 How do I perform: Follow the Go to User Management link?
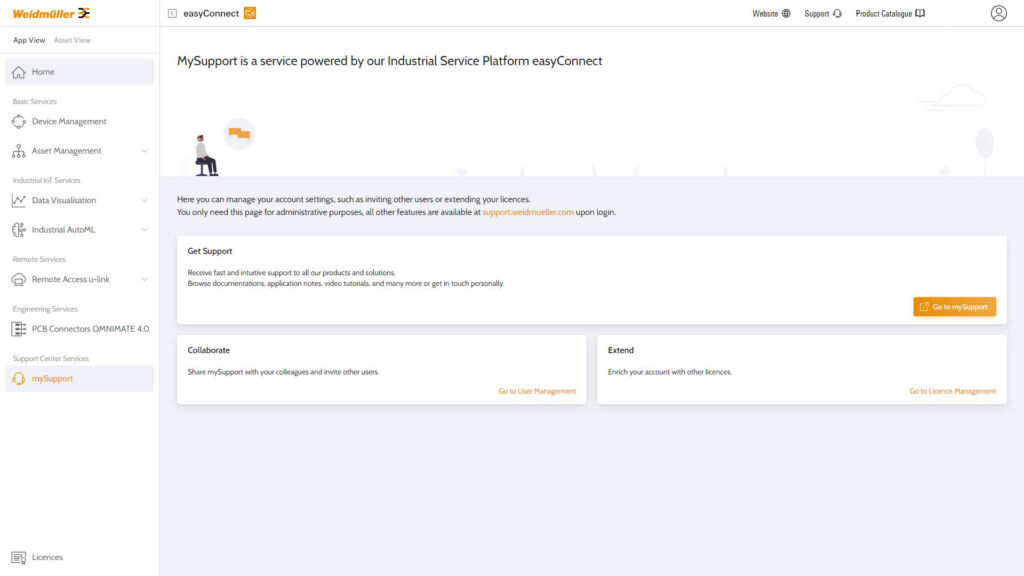click(x=537, y=391)
